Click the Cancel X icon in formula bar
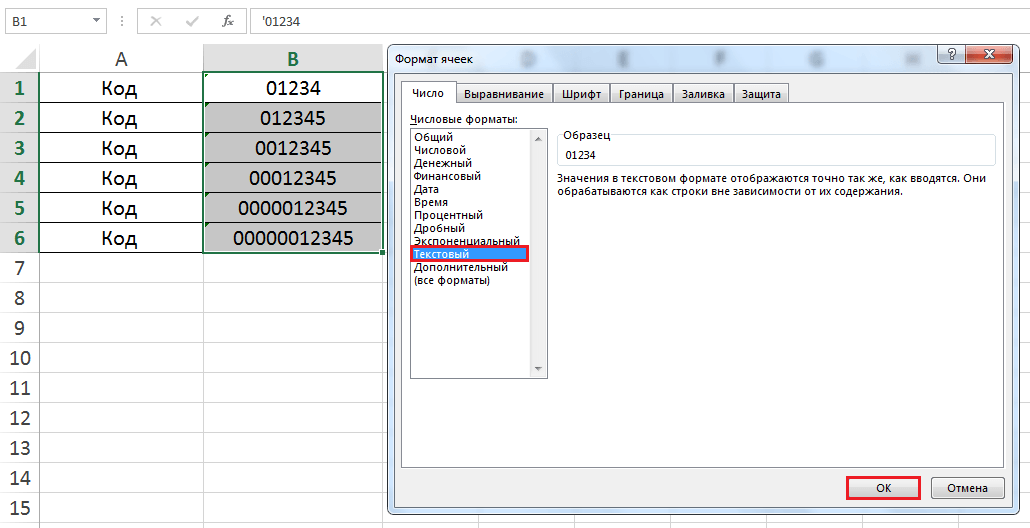 [157, 20]
